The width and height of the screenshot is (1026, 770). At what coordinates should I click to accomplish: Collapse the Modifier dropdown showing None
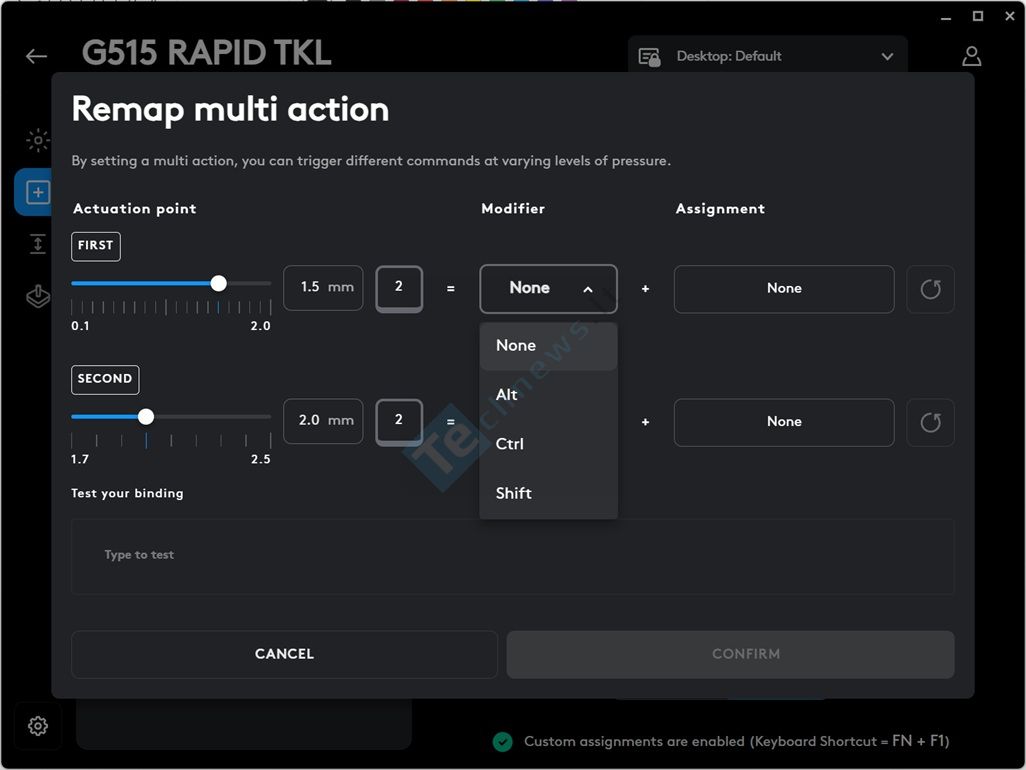coord(548,288)
